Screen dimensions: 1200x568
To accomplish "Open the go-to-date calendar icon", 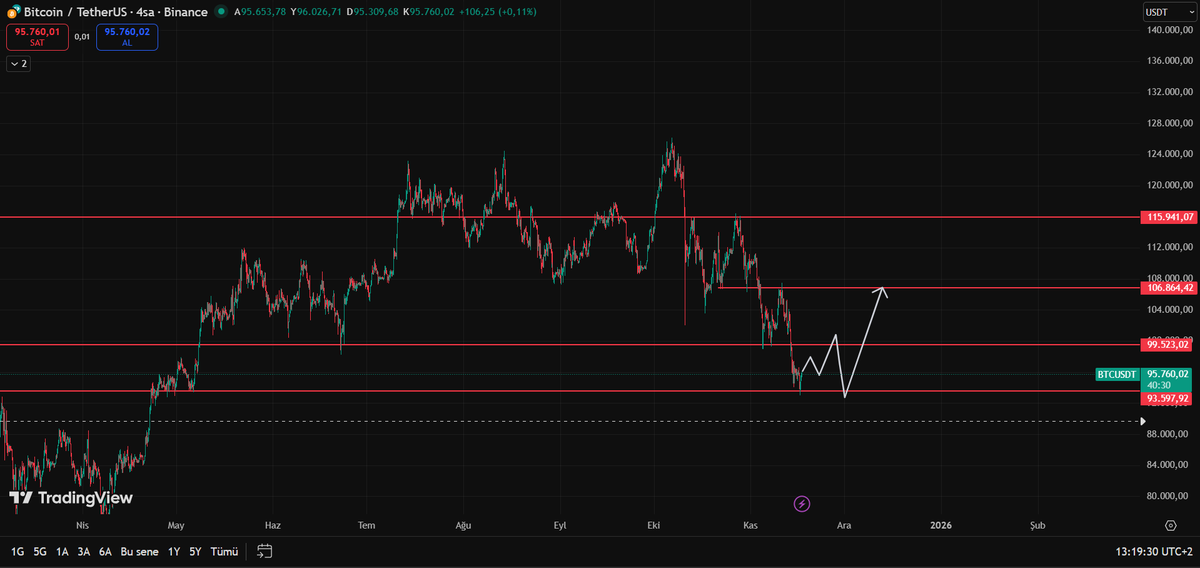I will click(x=265, y=551).
